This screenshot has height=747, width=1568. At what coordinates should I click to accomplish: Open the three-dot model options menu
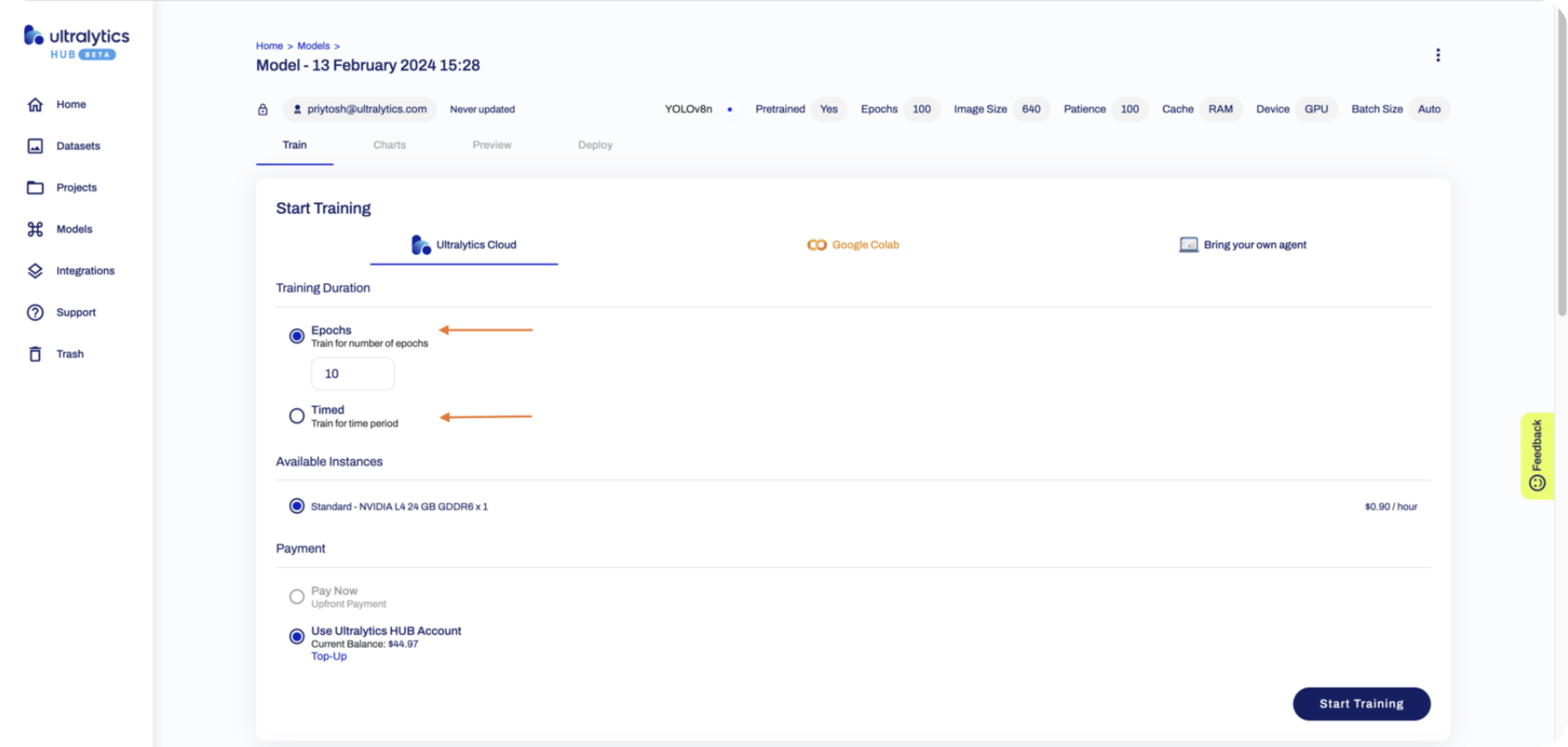click(x=1438, y=55)
